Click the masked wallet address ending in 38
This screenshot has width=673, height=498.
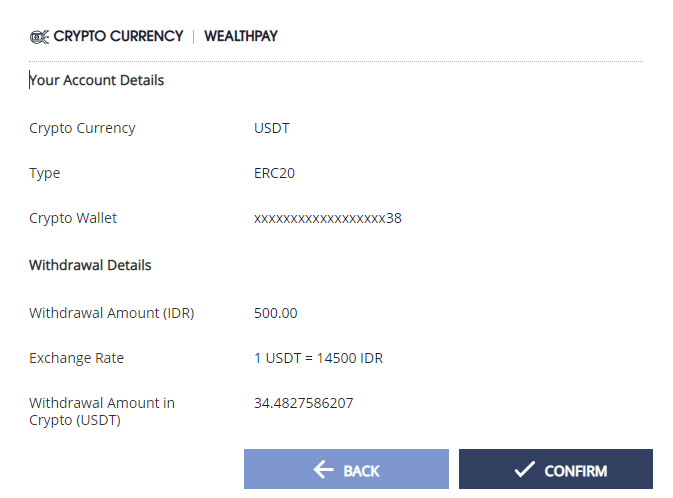coord(328,218)
